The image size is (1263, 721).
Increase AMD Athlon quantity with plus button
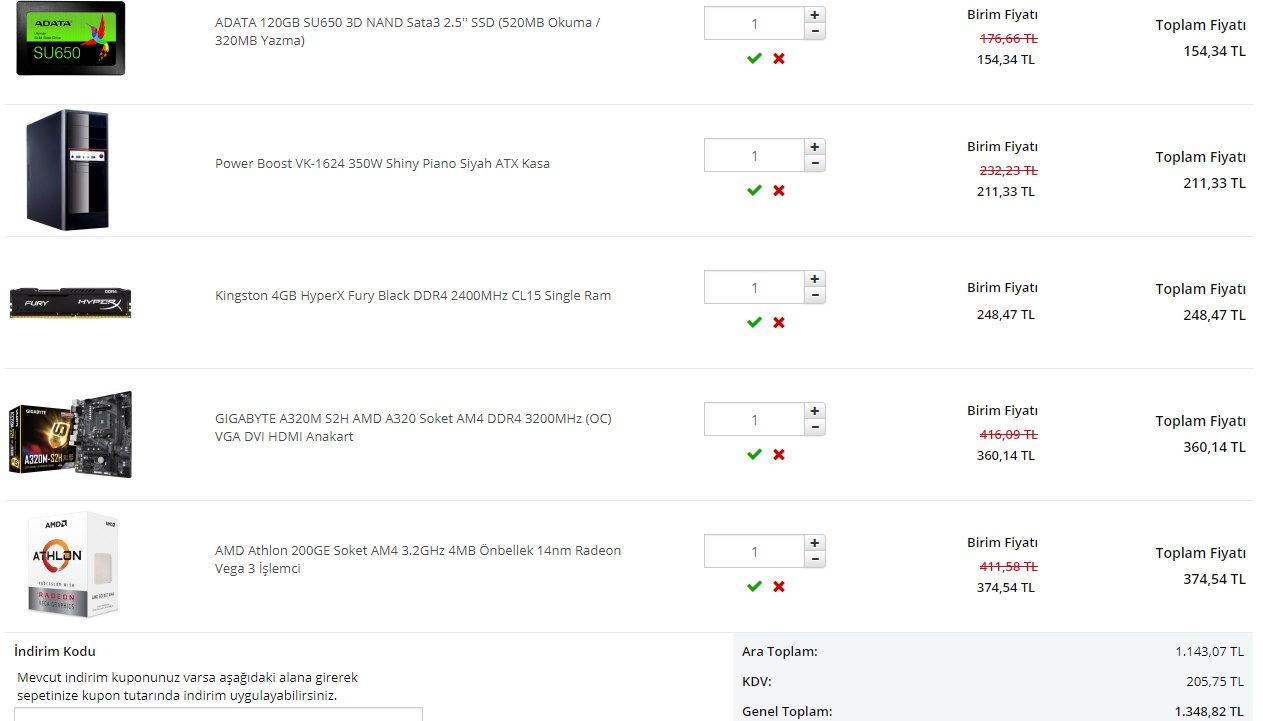815,543
